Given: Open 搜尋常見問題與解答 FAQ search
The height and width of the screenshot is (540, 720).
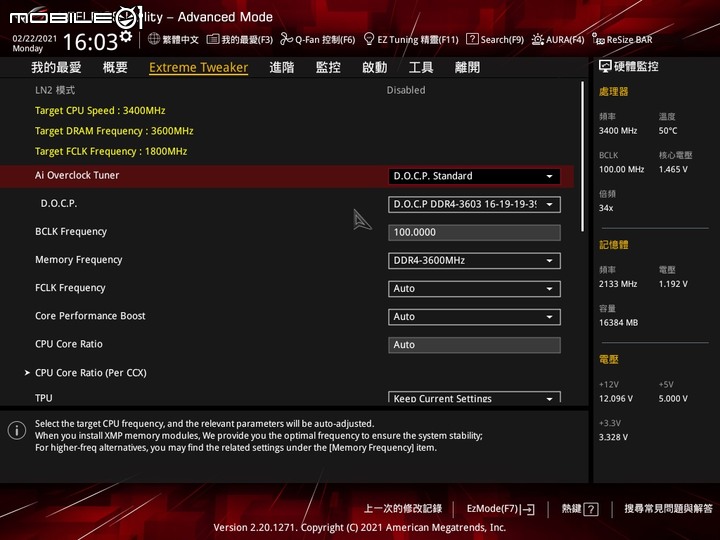Looking at the screenshot, I should click(x=669, y=509).
